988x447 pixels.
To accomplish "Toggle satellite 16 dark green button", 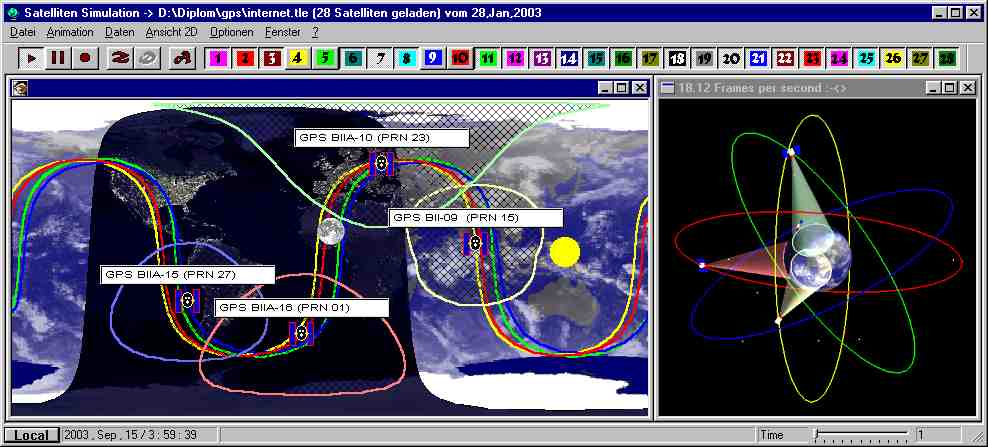I will coord(623,59).
